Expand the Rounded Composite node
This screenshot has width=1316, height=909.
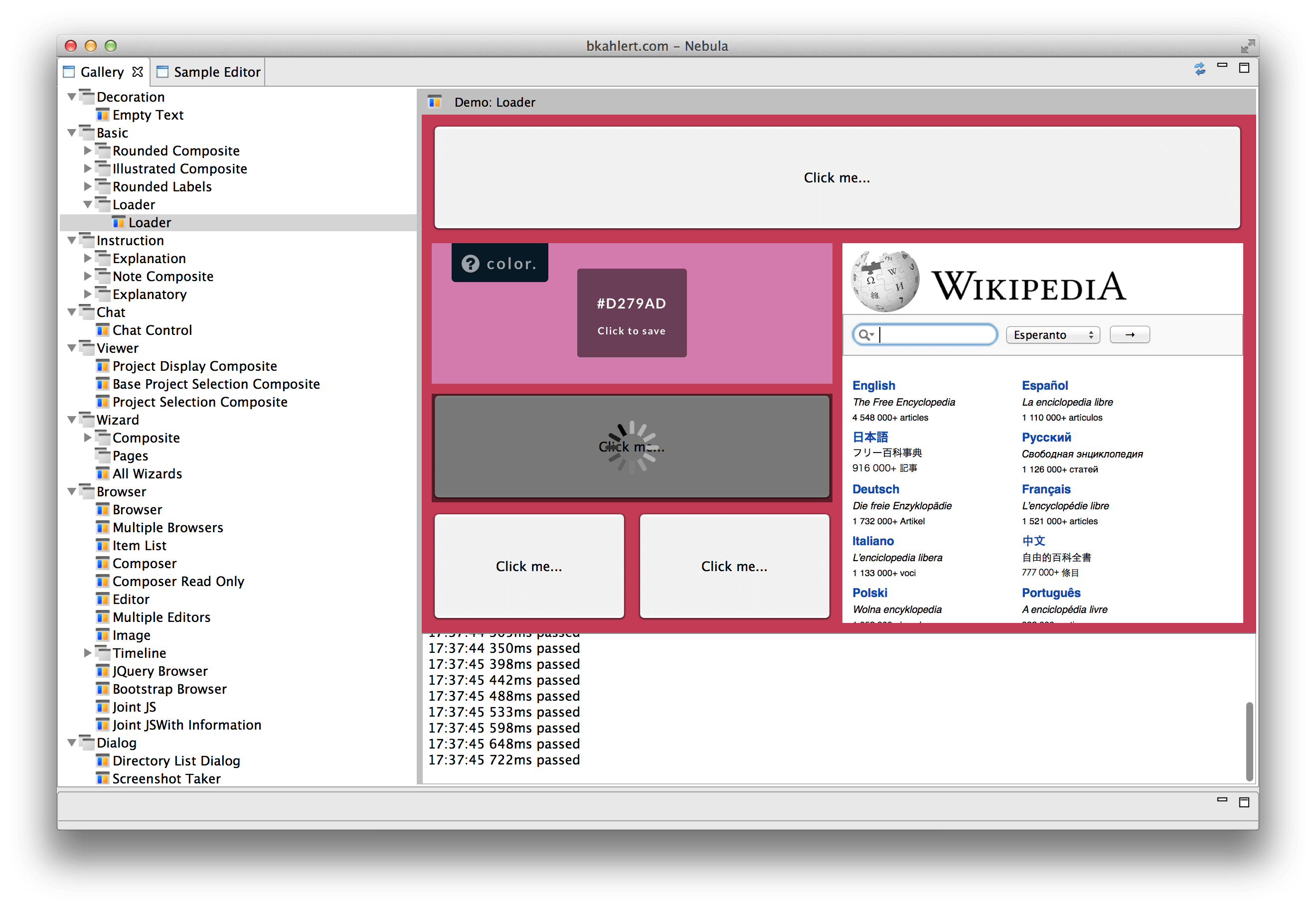[88, 151]
